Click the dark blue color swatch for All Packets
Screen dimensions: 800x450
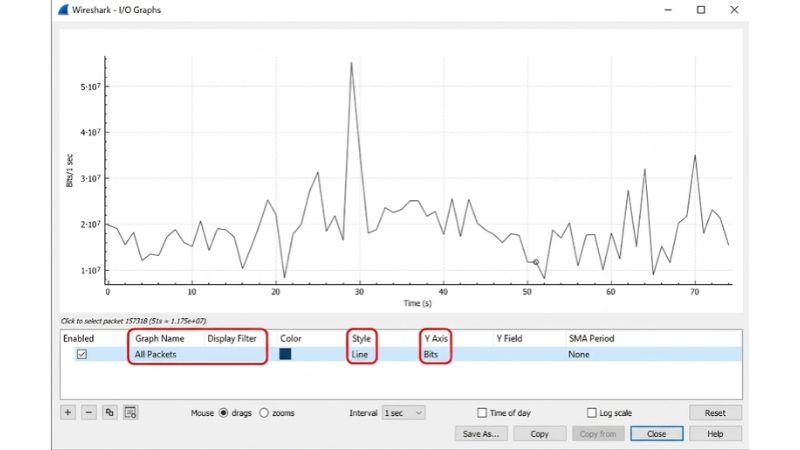285,354
